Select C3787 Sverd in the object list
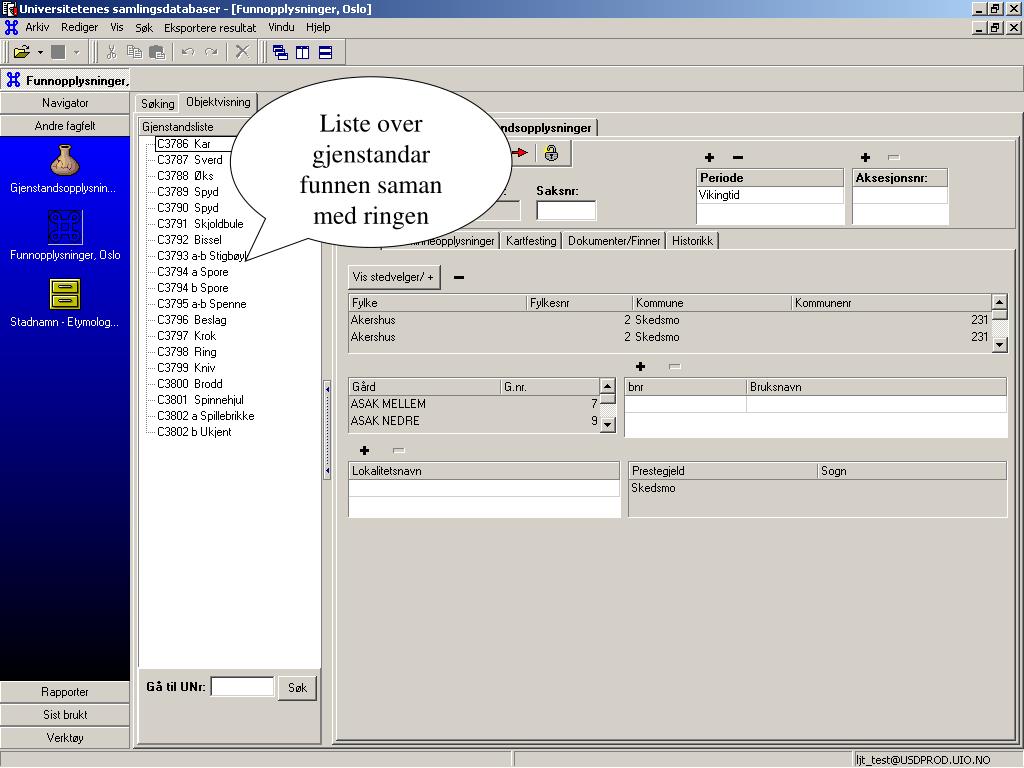The width and height of the screenshot is (1024, 768). 189,159
